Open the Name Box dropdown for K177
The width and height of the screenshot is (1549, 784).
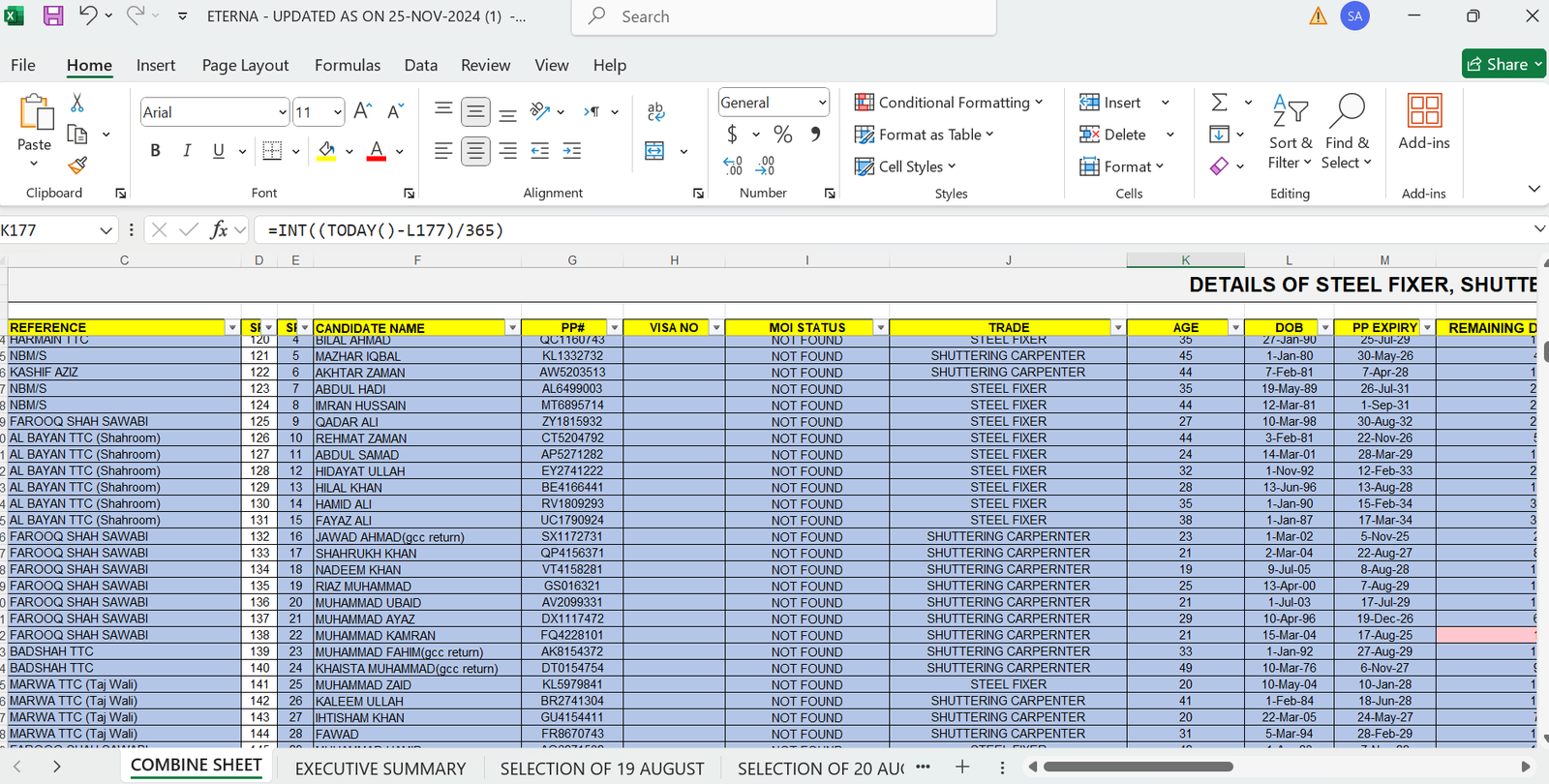[x=106, y=229]
